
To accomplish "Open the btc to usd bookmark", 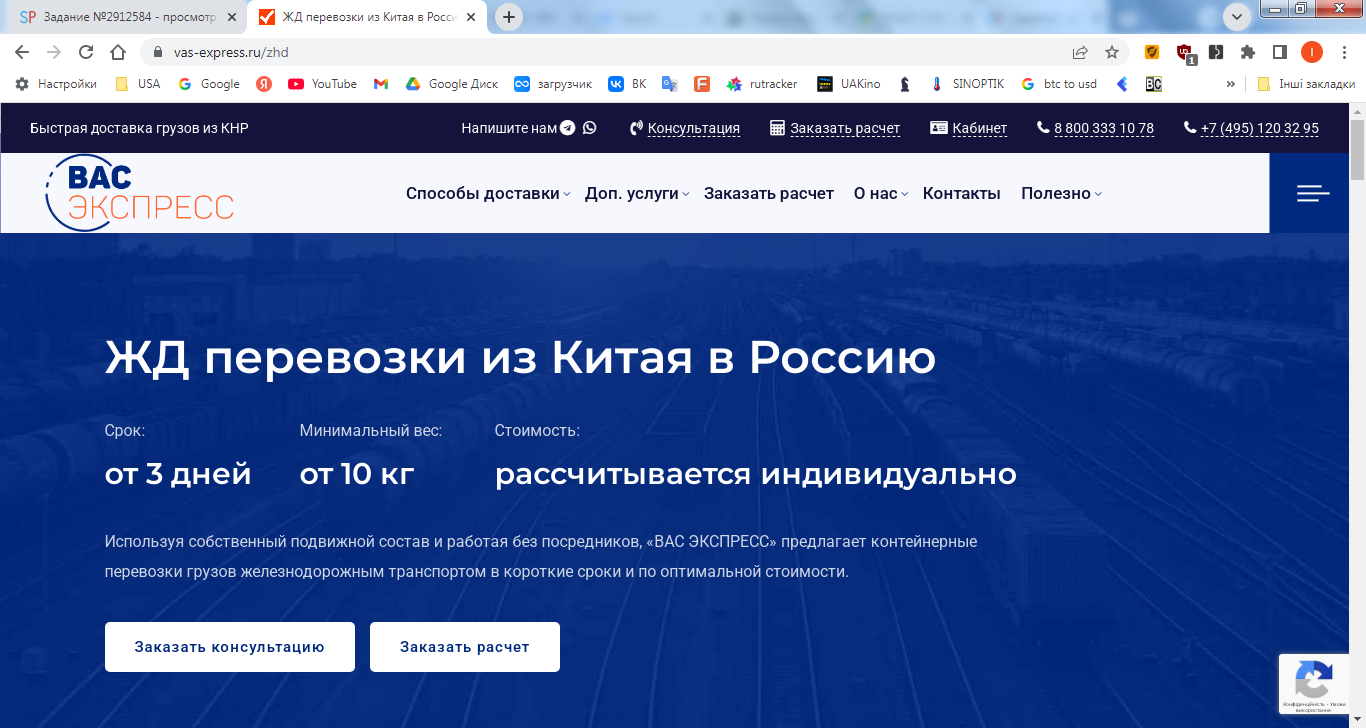I will pyautogui.click(x=1059, y=84).
